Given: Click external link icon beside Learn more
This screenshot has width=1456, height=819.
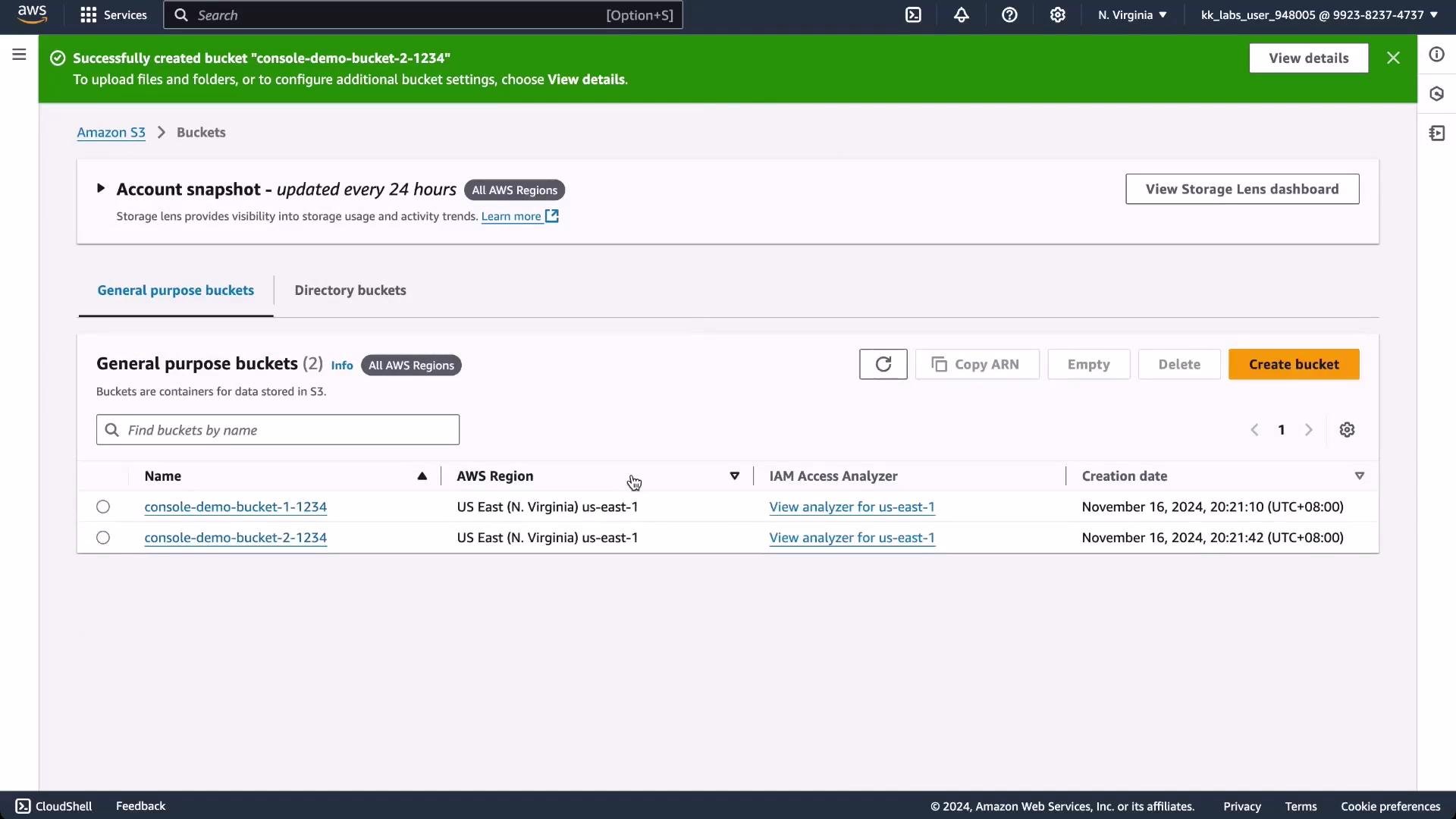Looking at the screenshot, I should click(x=552, y=216).
